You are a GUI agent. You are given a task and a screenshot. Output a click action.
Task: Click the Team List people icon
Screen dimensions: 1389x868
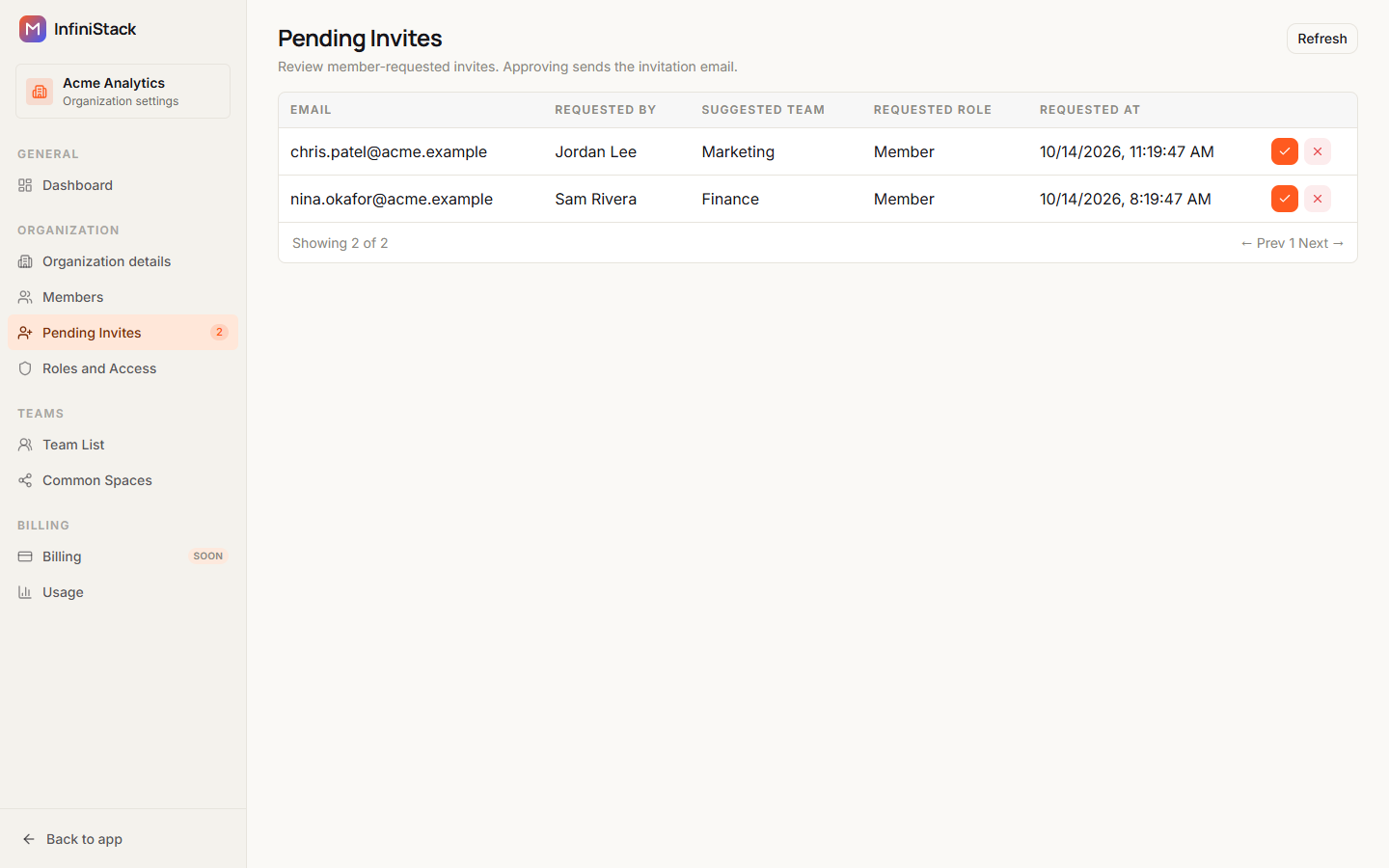pyautogui.click(x=25, y=445)
